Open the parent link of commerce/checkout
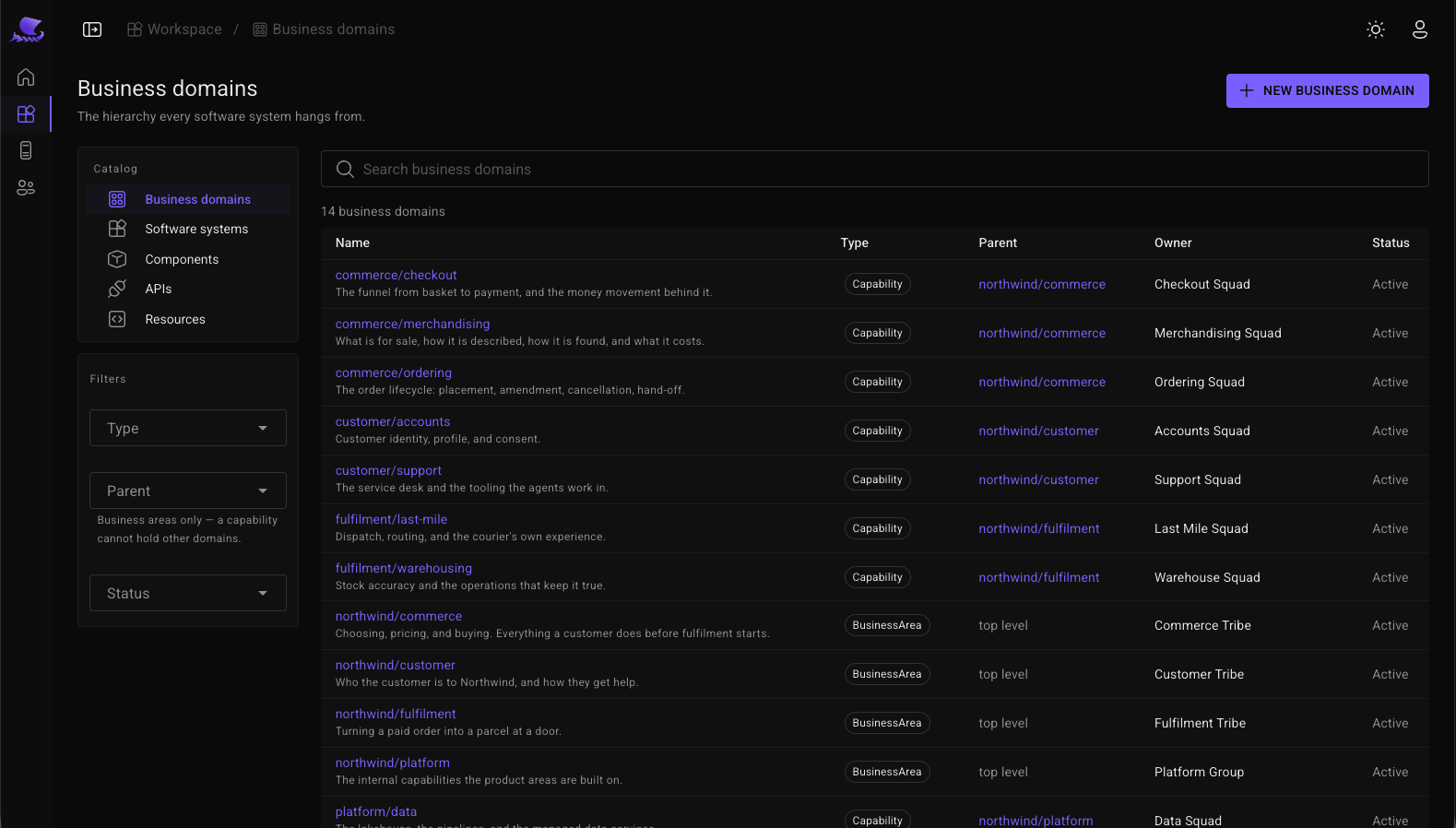Screen dimensions: 1456x828 coord(1042,284)
